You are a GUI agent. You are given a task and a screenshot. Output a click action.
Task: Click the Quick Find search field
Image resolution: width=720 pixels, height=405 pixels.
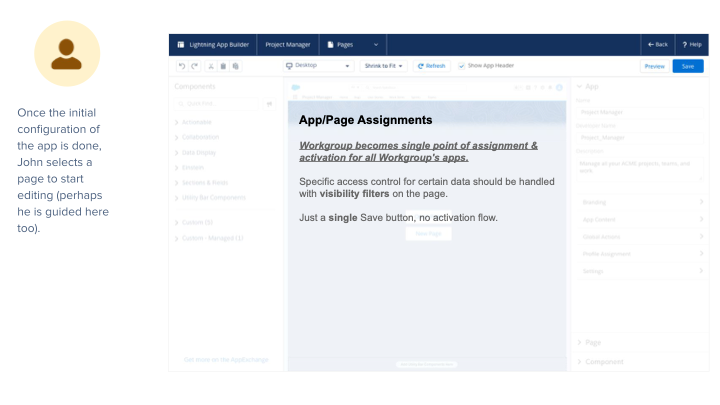[216, 104]
